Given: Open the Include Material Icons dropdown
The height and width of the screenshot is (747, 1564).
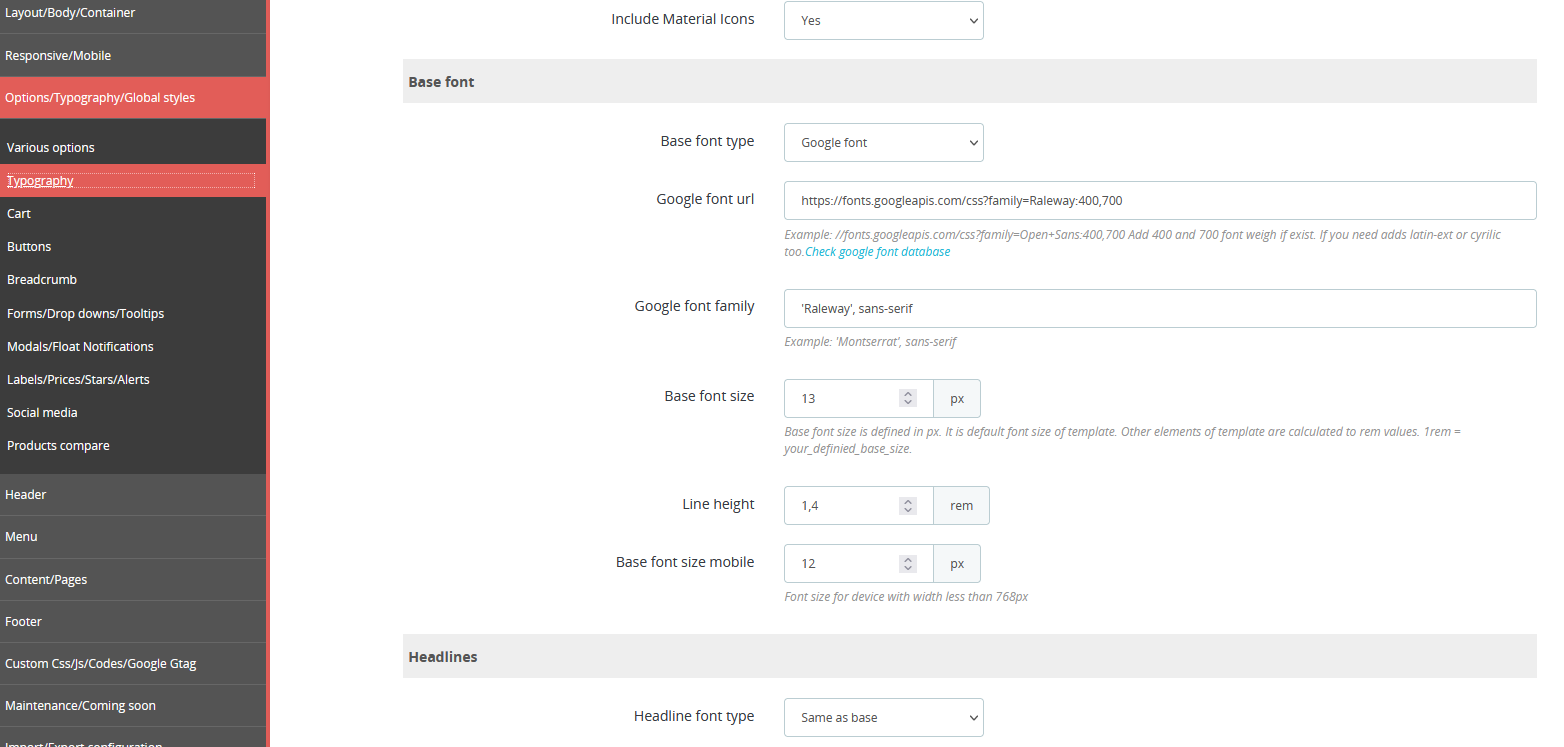Looking at the screenshot, I should tap(883, 20).
